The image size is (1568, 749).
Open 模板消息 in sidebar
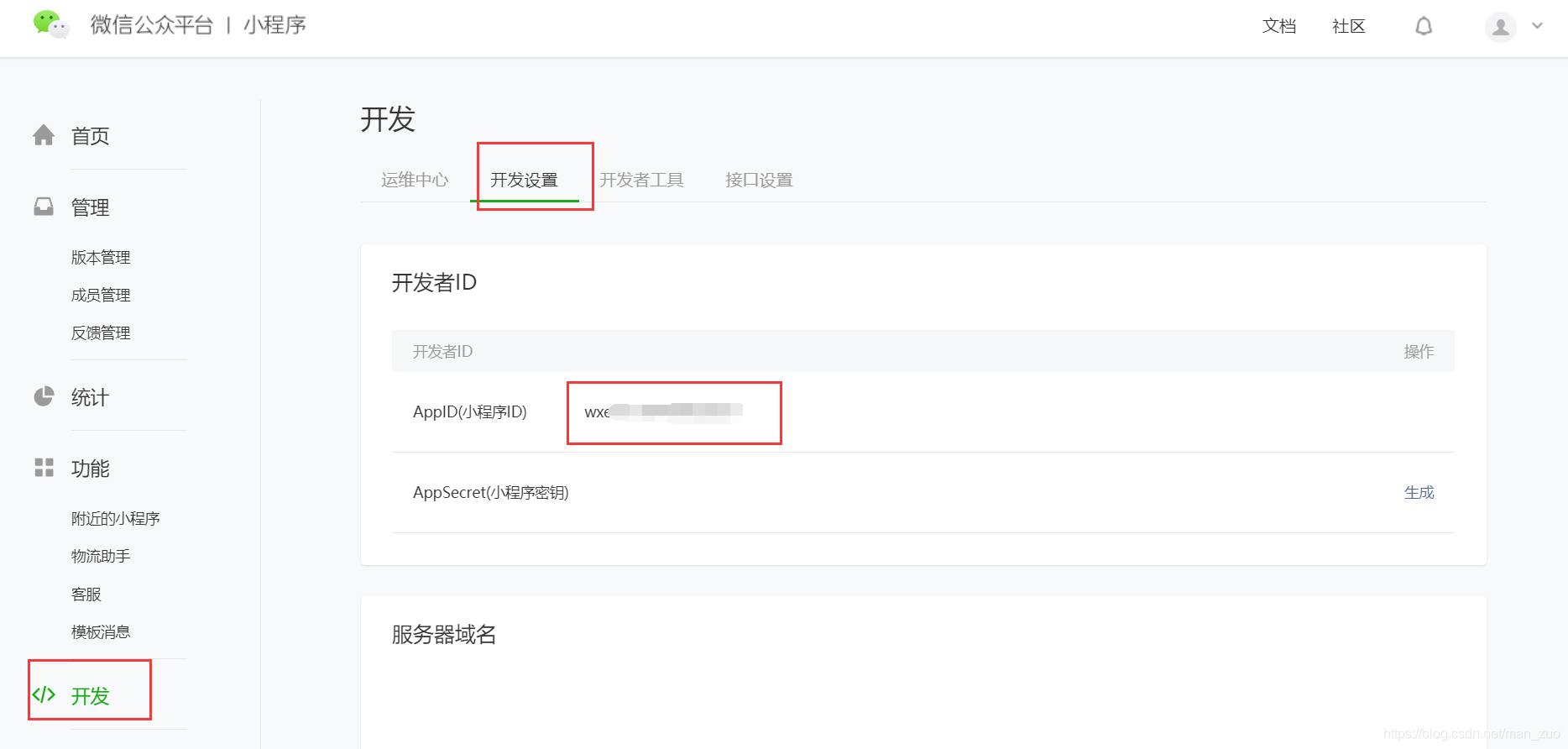tap(101, 631)
